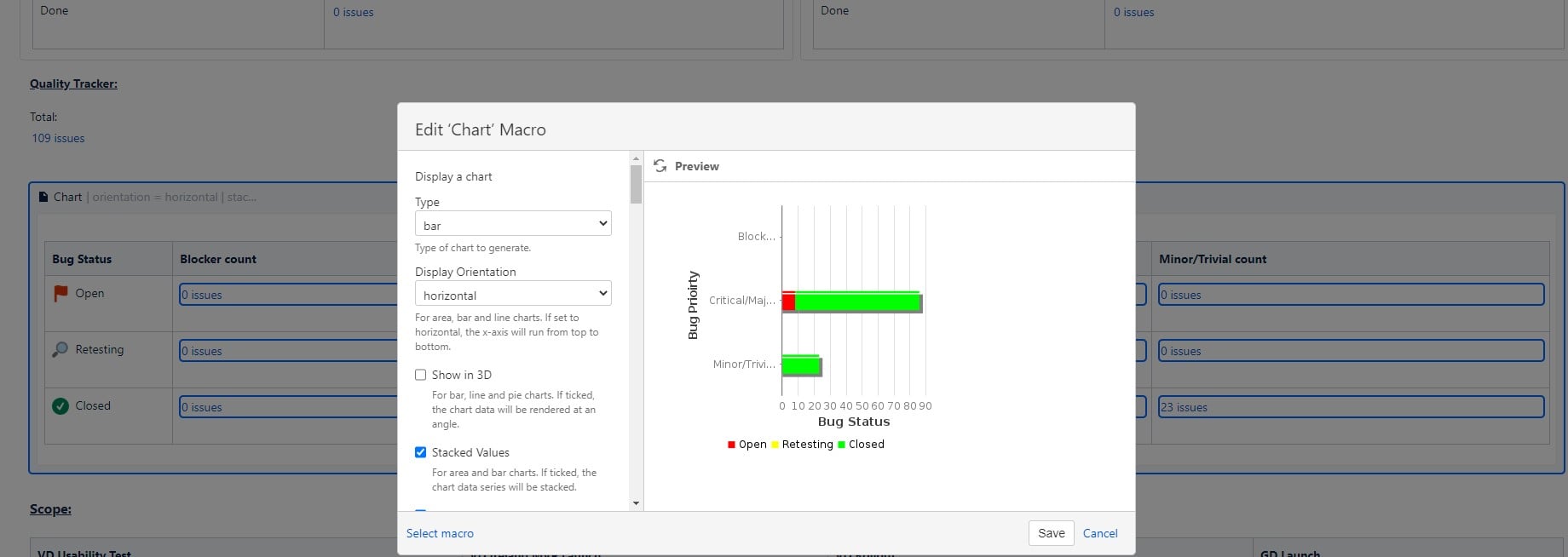Click the red flag icon in the Open row
1568x557 pixels.
coord(61,293)
